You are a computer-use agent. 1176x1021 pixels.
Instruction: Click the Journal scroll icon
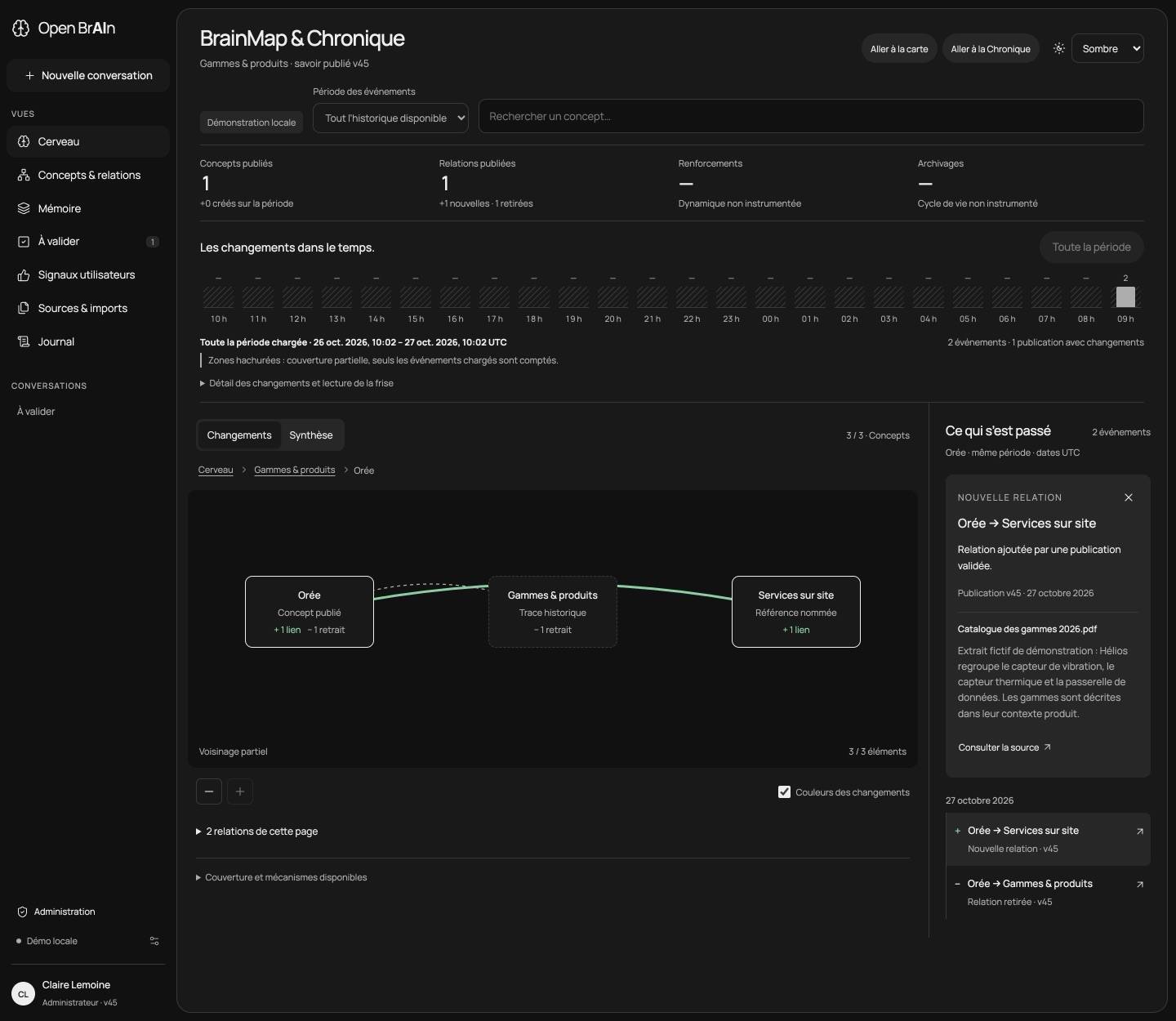coord(24,341)
